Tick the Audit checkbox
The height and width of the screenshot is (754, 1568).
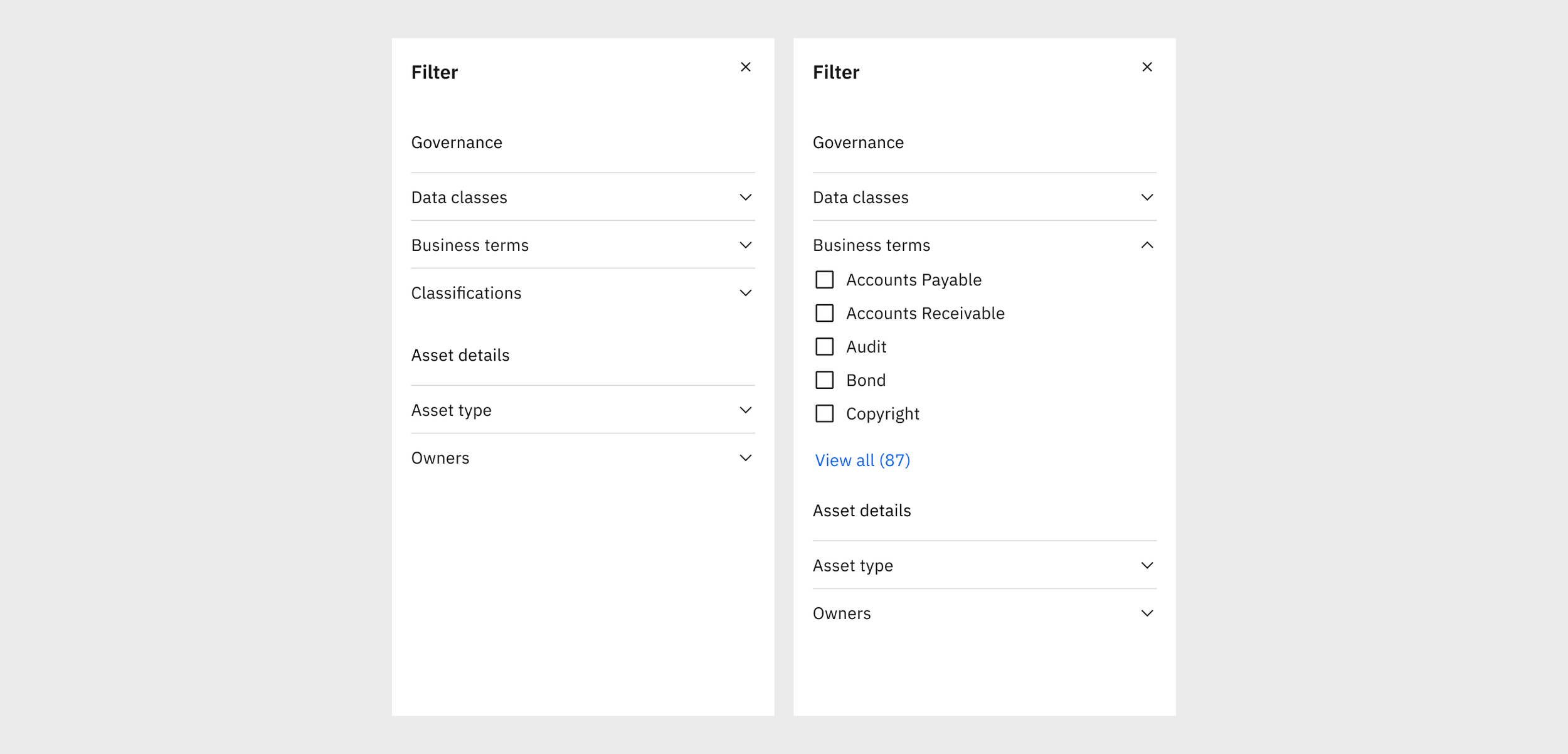tap(824, 347)
